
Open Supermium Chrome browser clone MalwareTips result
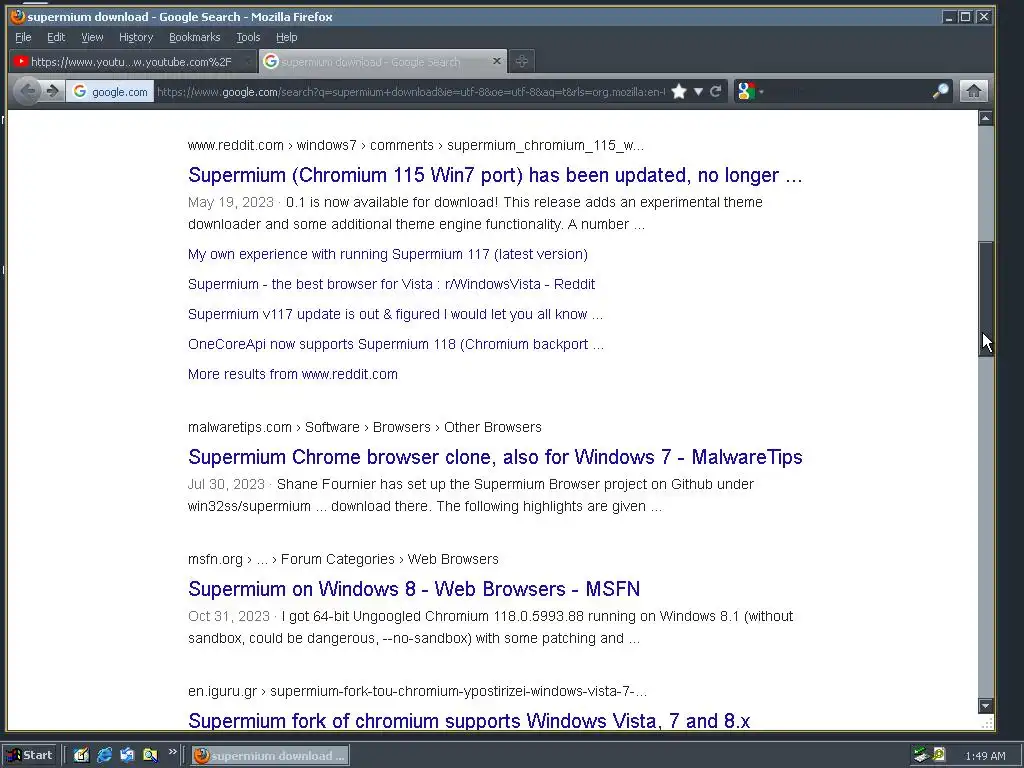click(495, 457)
